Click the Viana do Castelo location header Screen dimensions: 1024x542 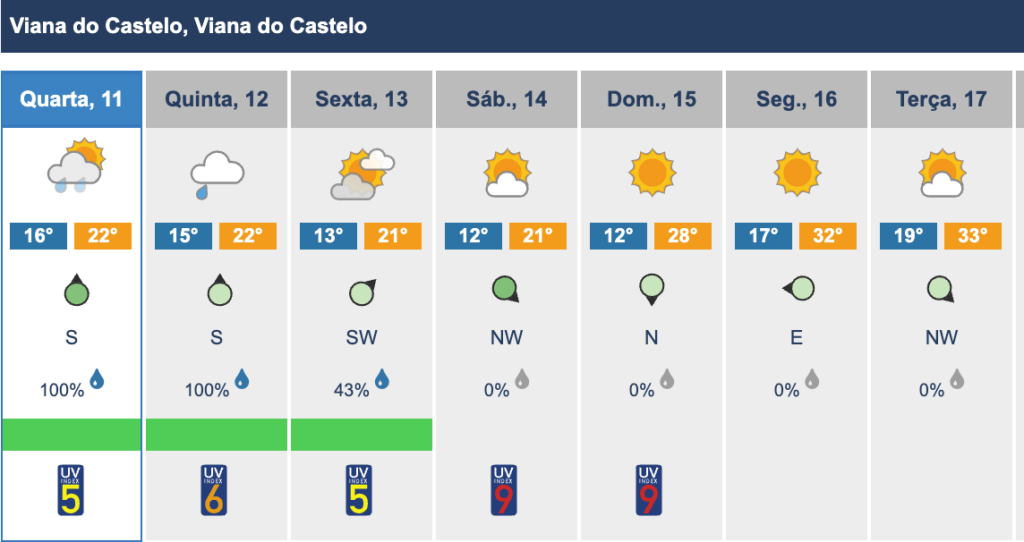coord(188,26)
